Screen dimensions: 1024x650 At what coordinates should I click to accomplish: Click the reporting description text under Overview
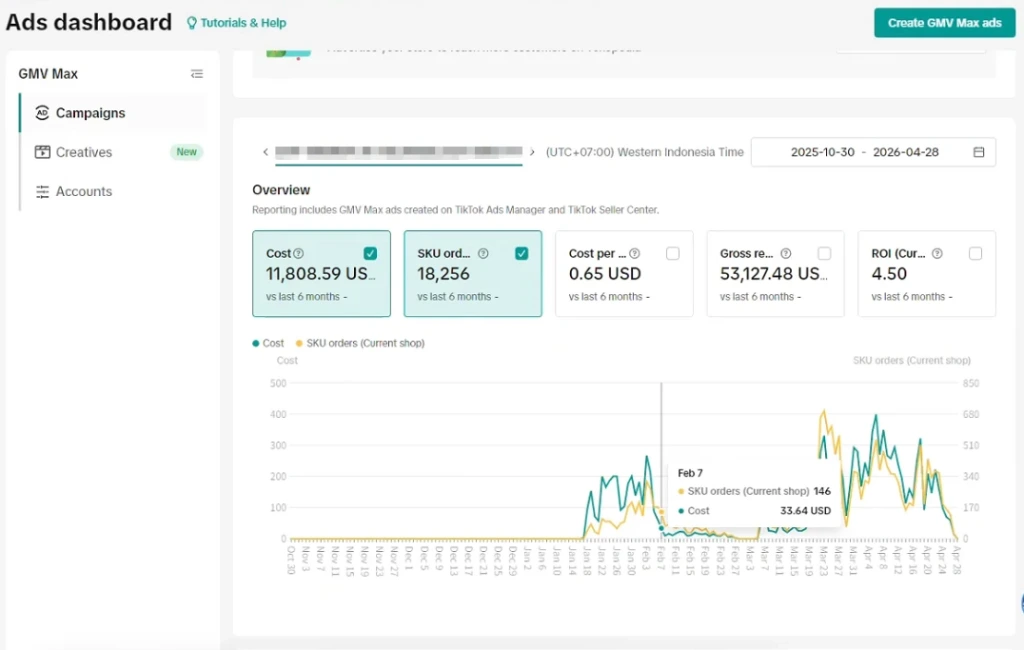(455, 210)
